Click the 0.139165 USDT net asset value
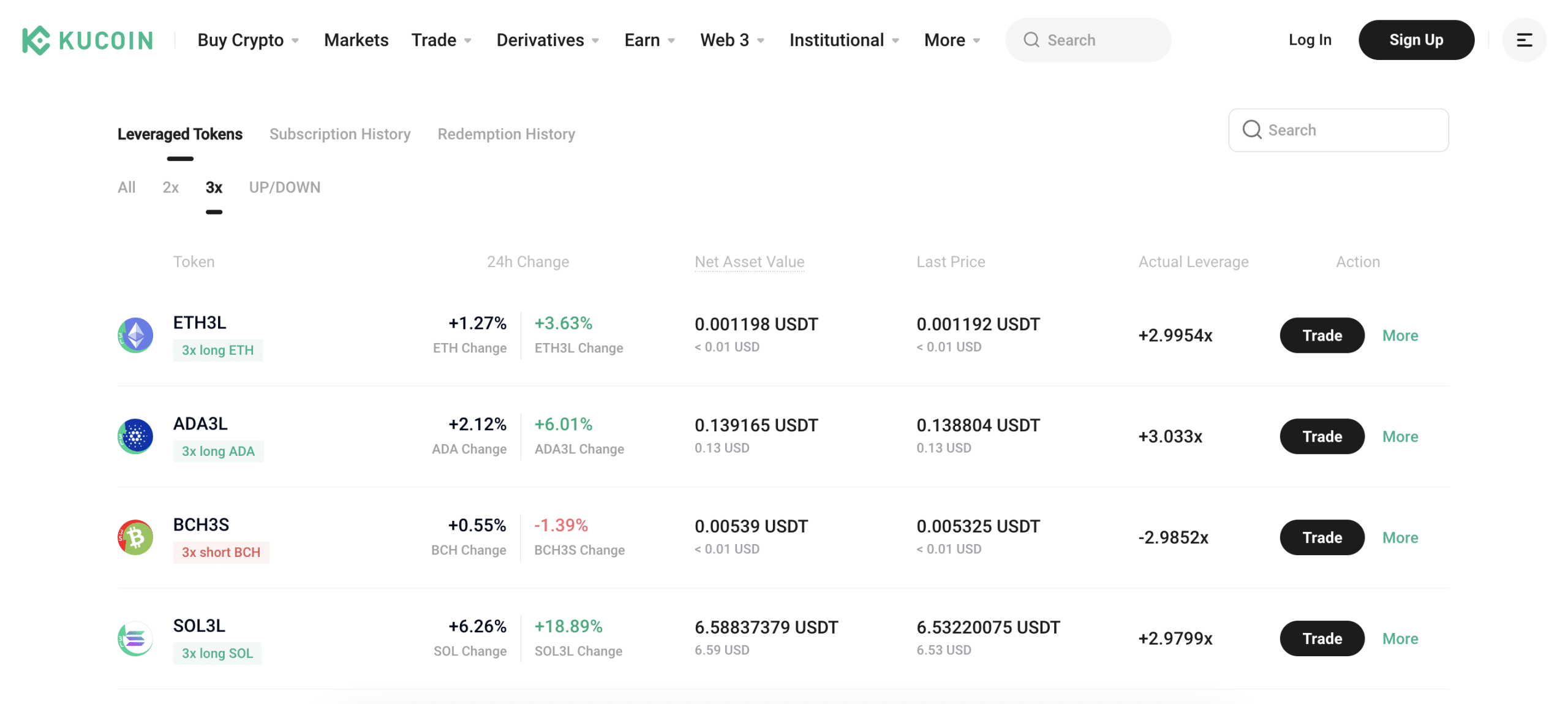The height and width of the screenshot is (704, 1568). point(756,426)
